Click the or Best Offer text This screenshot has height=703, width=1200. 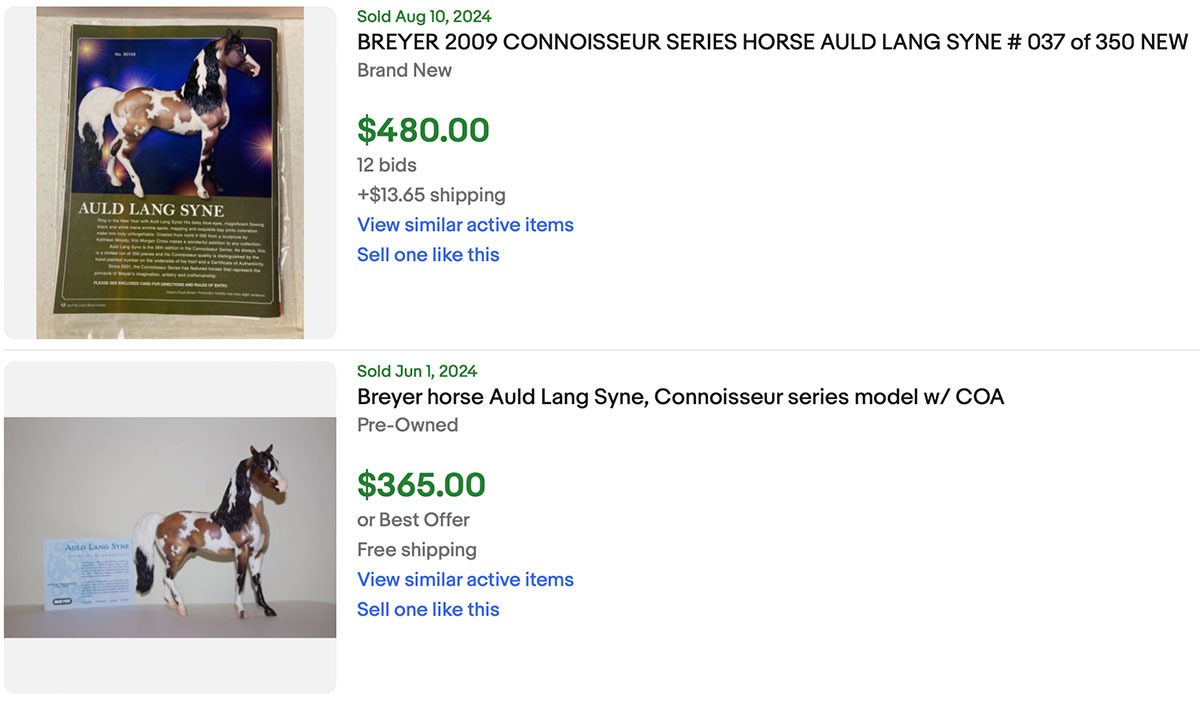point(413,520)
